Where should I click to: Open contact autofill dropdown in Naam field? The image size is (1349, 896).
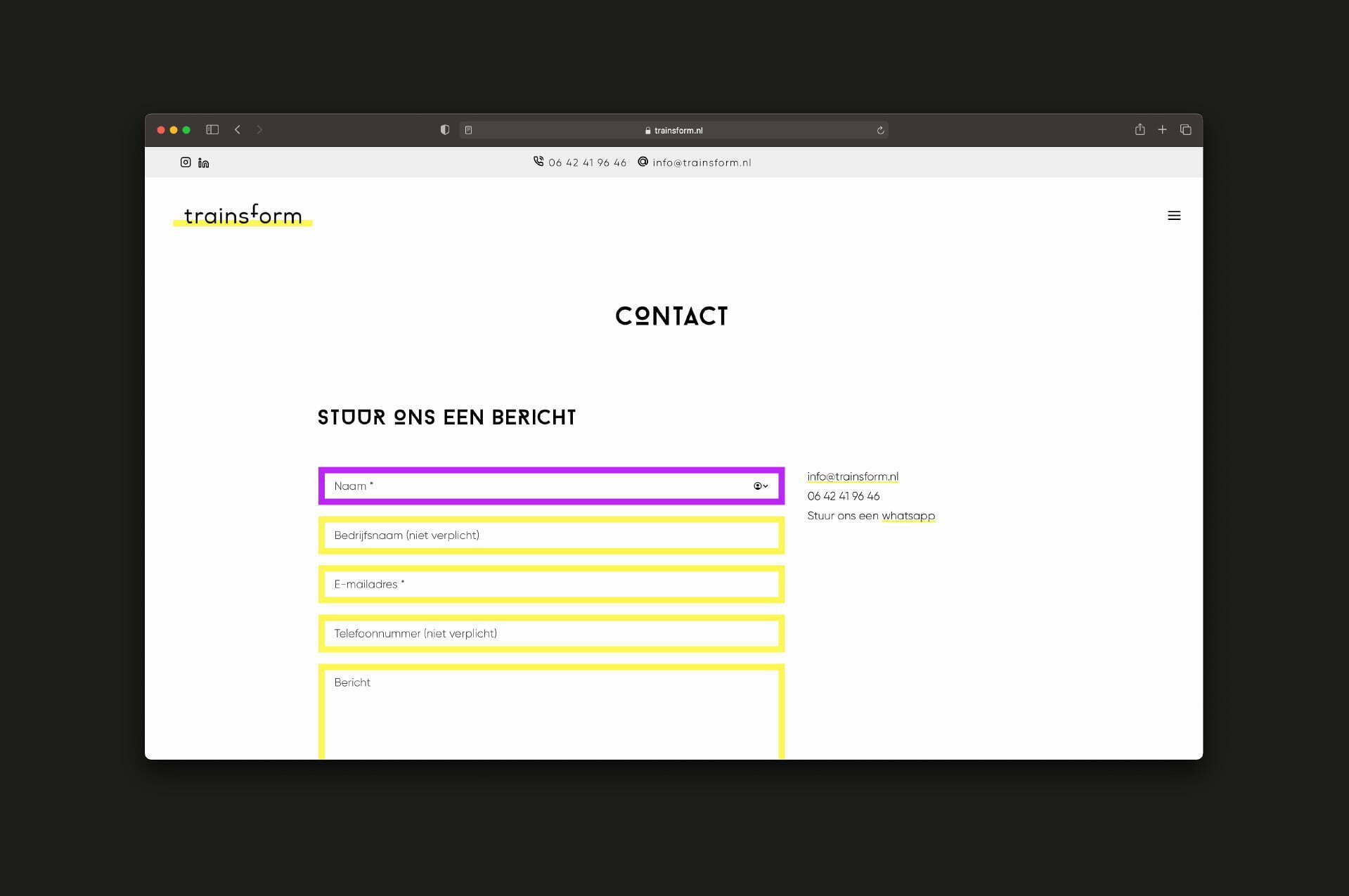pyautogui.click(x=761, y=486)
